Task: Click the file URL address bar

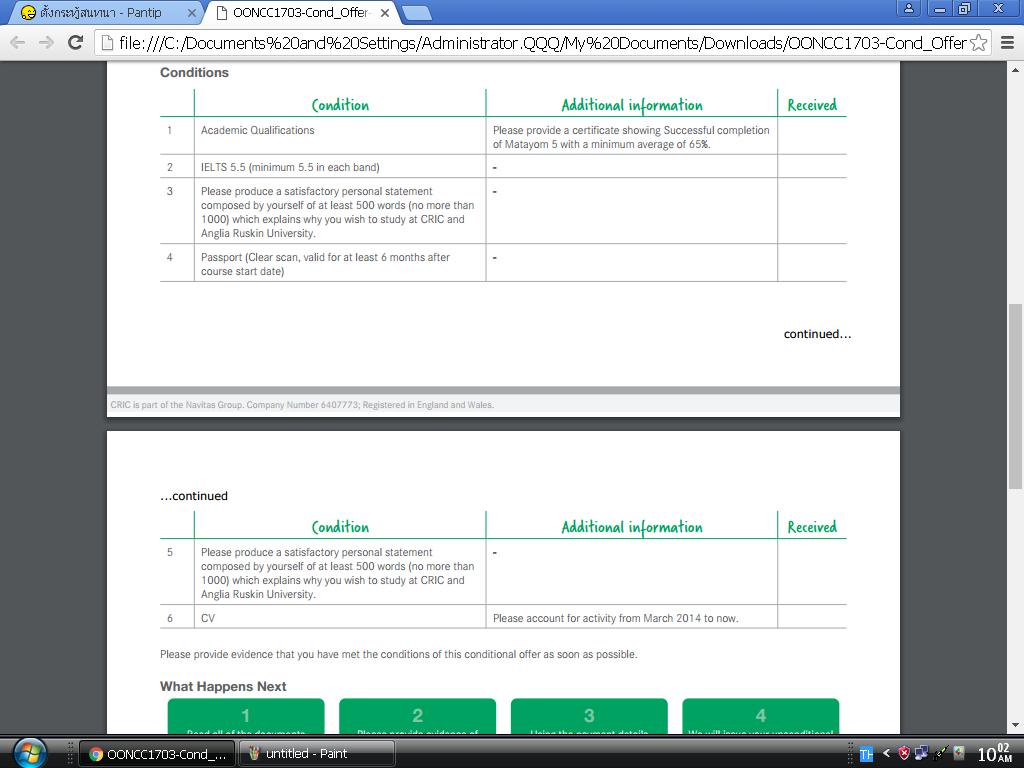Action: 542,43
